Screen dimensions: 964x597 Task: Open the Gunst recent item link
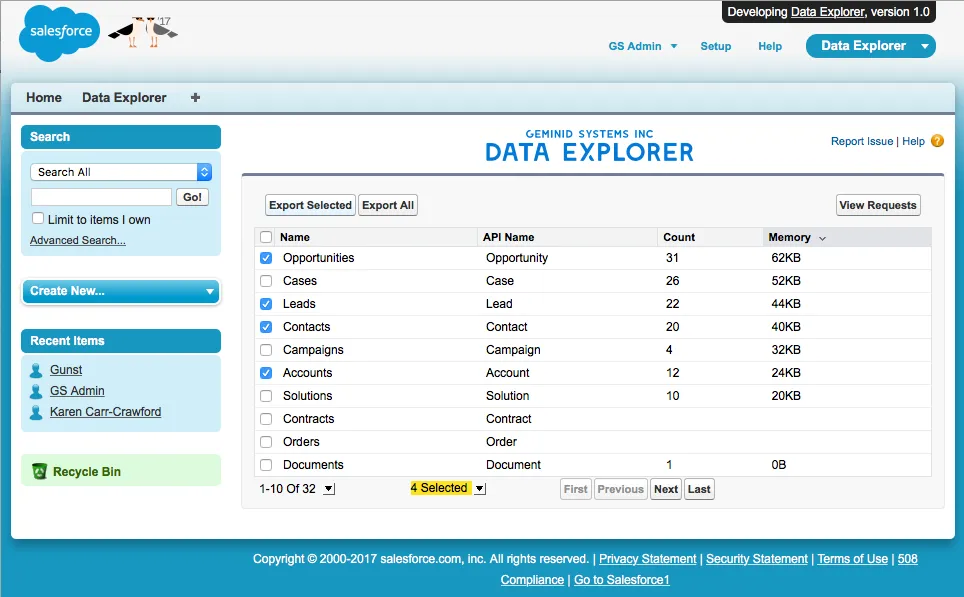tap(66, 370)
